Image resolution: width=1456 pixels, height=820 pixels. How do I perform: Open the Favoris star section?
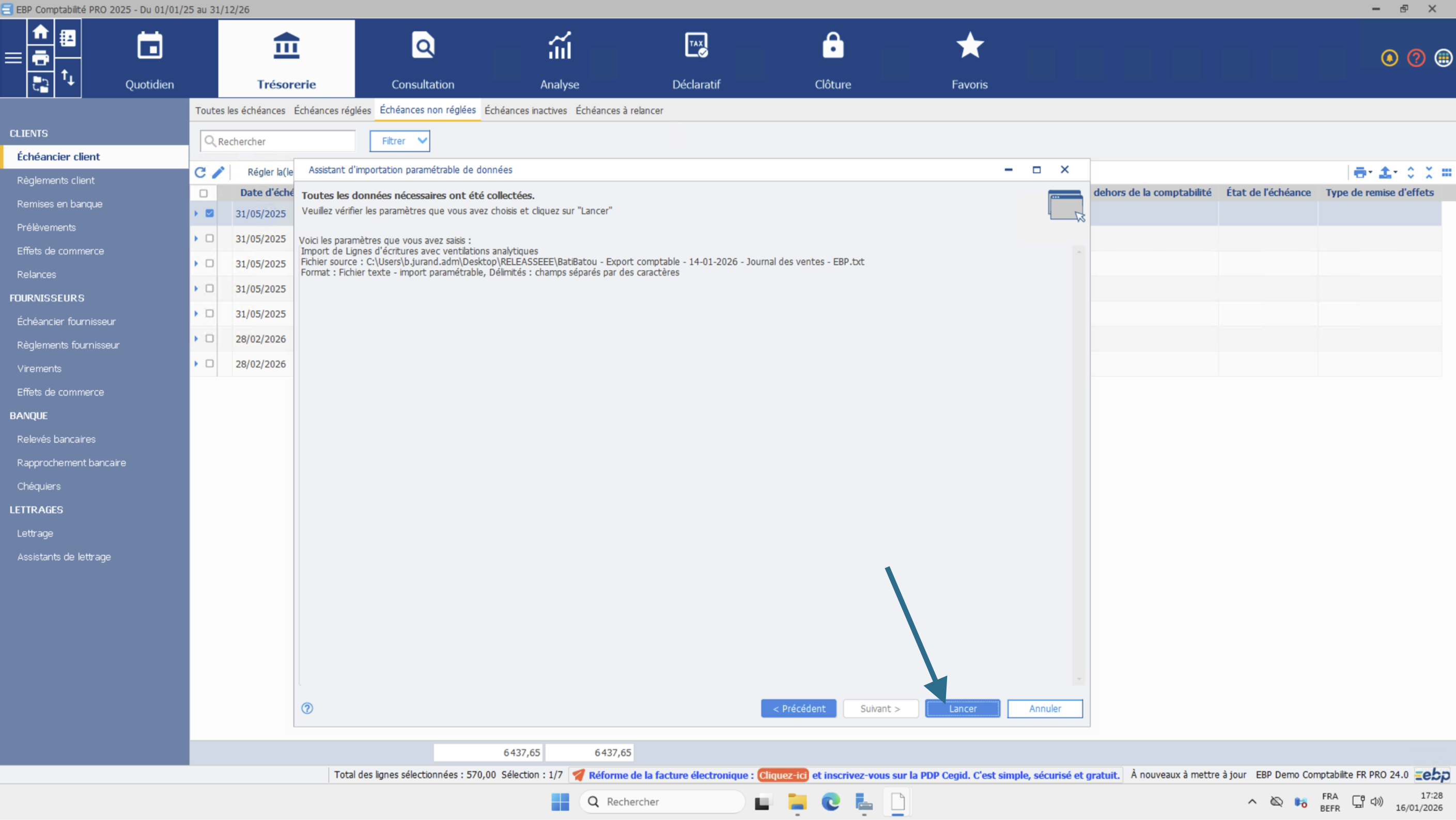click(969, 59)
